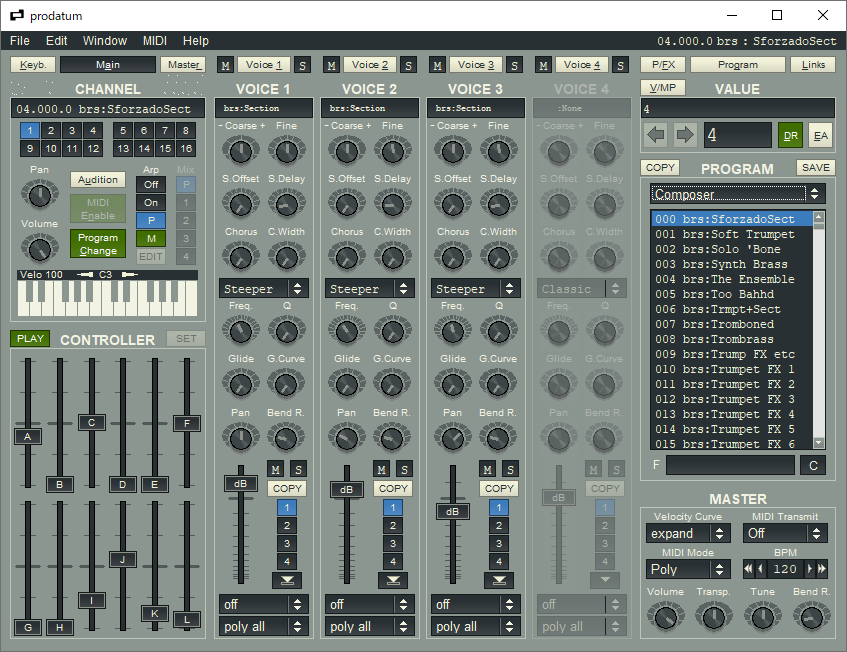Click the Master Volume knob
The width and height of the screenshot is (847, 652).
point(665,616)
